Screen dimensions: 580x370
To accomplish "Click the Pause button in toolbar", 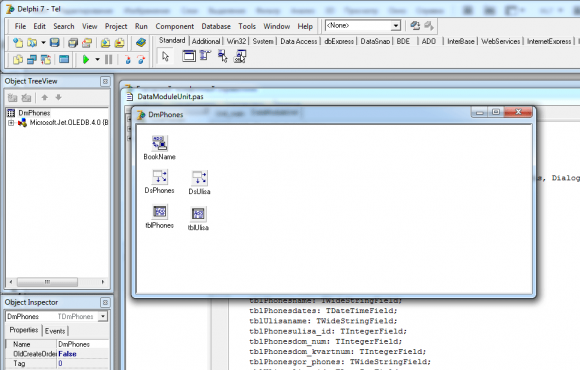I will click(x=108, y=59).
